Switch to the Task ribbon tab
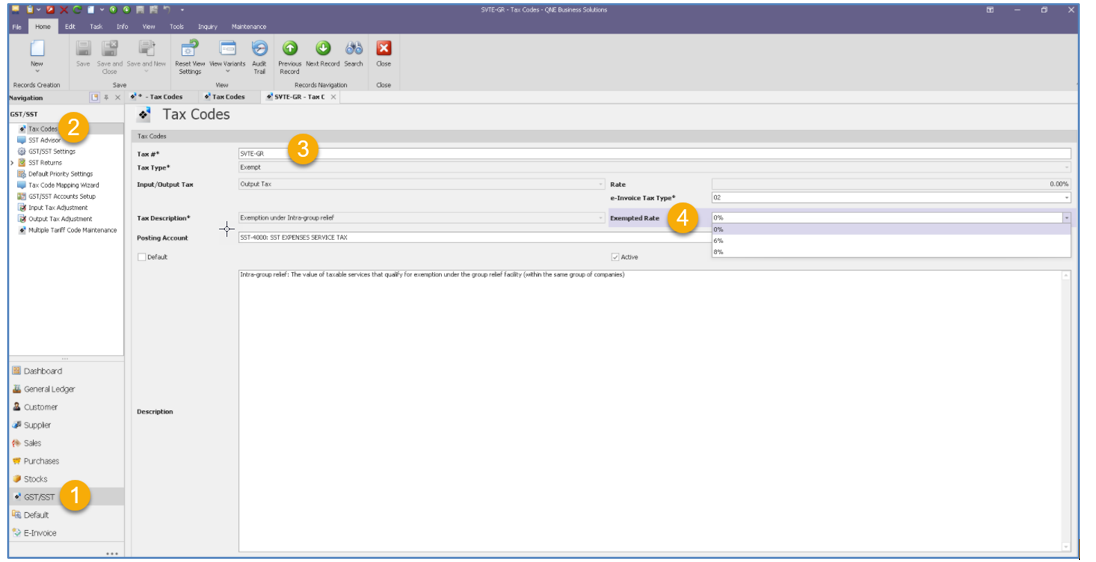Screen dimensions: 1096x562 pos(96,27)
